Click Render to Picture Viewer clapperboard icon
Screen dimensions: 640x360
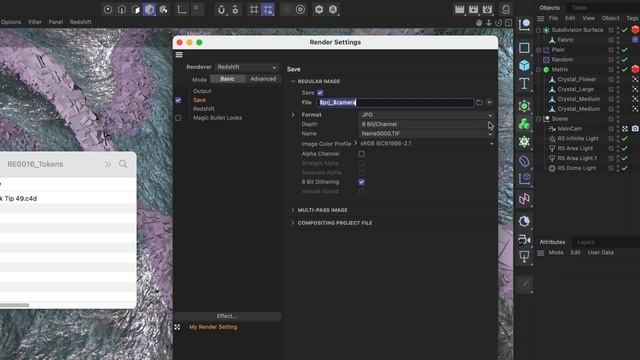point(473,9)
